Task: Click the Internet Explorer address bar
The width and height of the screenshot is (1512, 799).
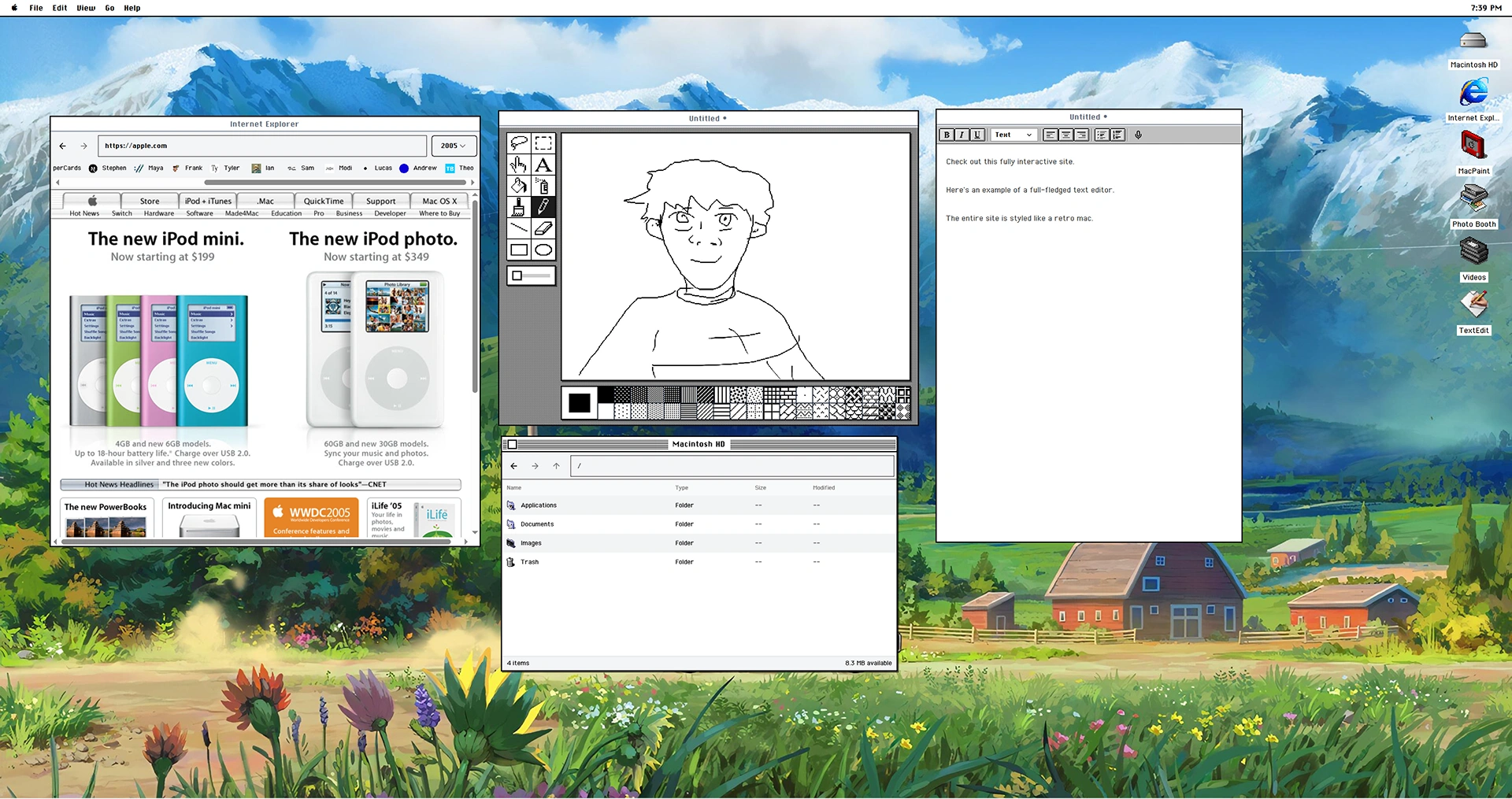Action: point(262,146)
